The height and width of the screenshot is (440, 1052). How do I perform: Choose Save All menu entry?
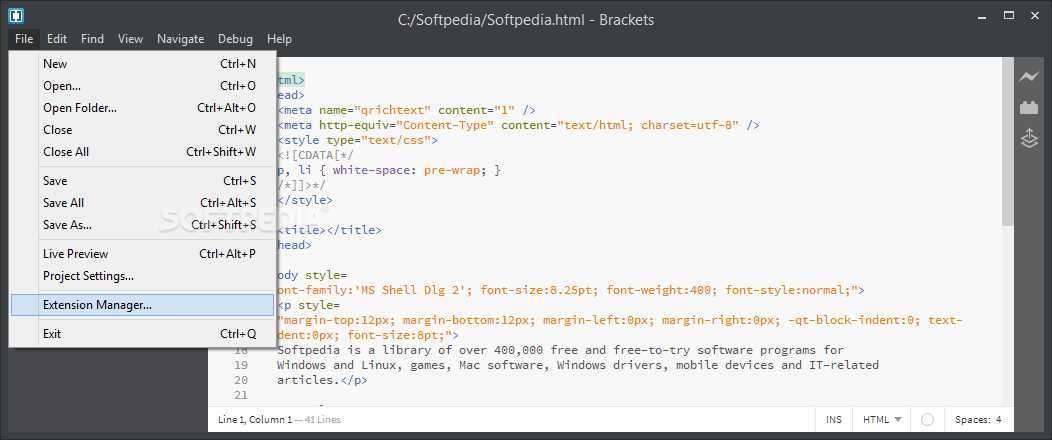pyautogui.click(x=142, y=203)
